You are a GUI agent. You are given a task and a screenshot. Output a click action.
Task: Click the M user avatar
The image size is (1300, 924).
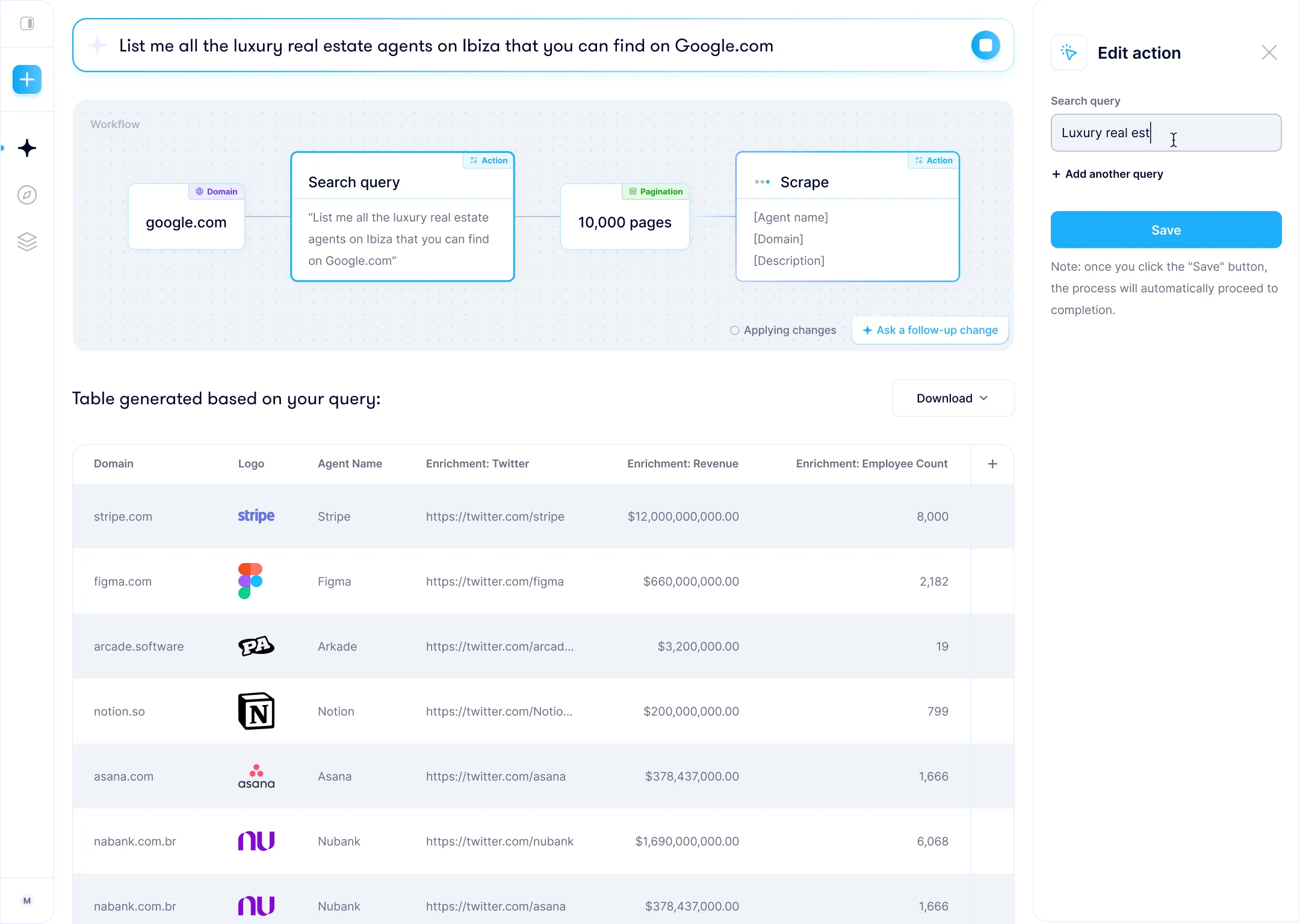pos(27,901)
